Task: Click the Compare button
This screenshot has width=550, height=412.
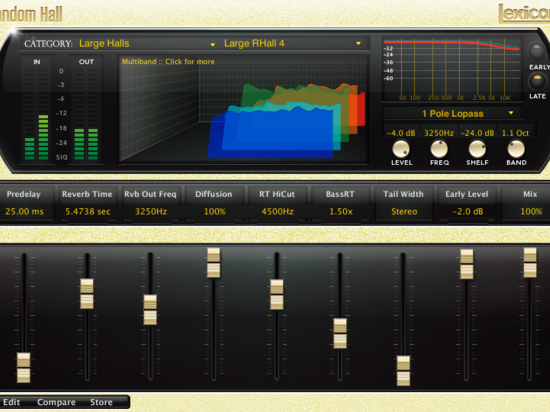Action: (56, 402)
